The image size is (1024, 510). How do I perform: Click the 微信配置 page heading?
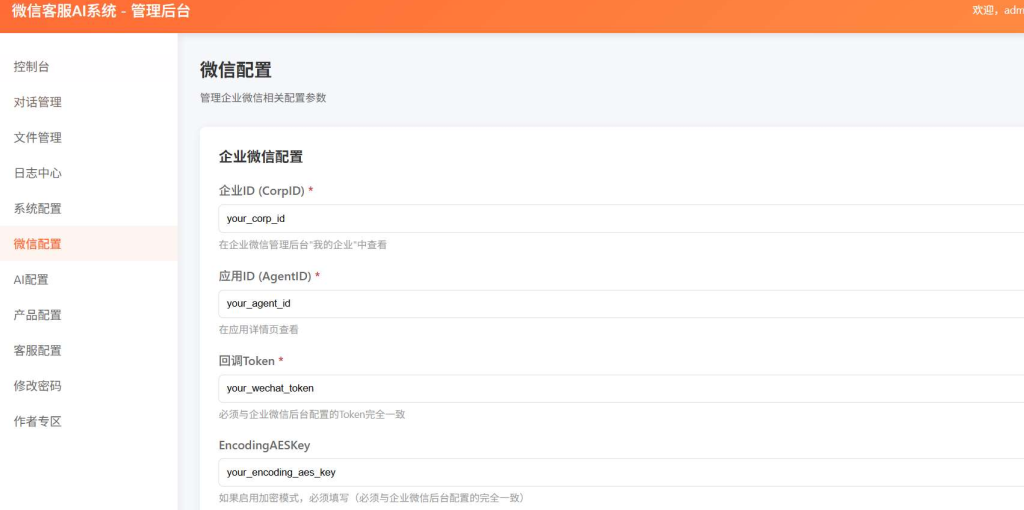tap(236, 69)
